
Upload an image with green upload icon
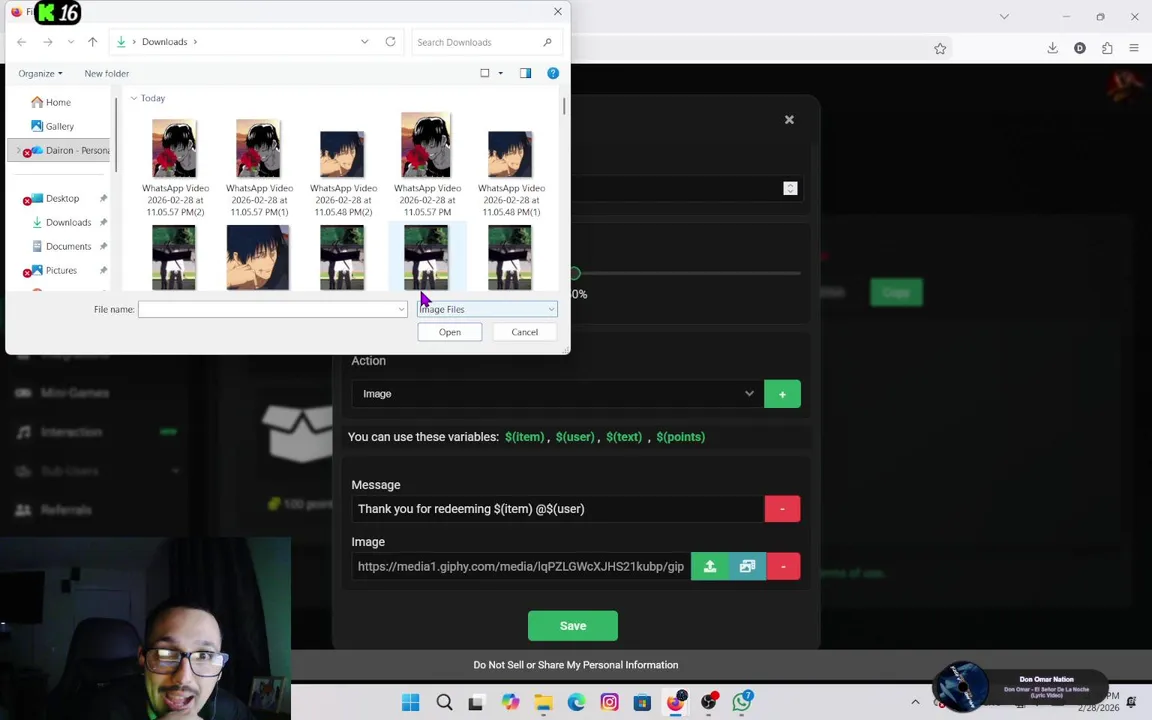tap(710, 566)
